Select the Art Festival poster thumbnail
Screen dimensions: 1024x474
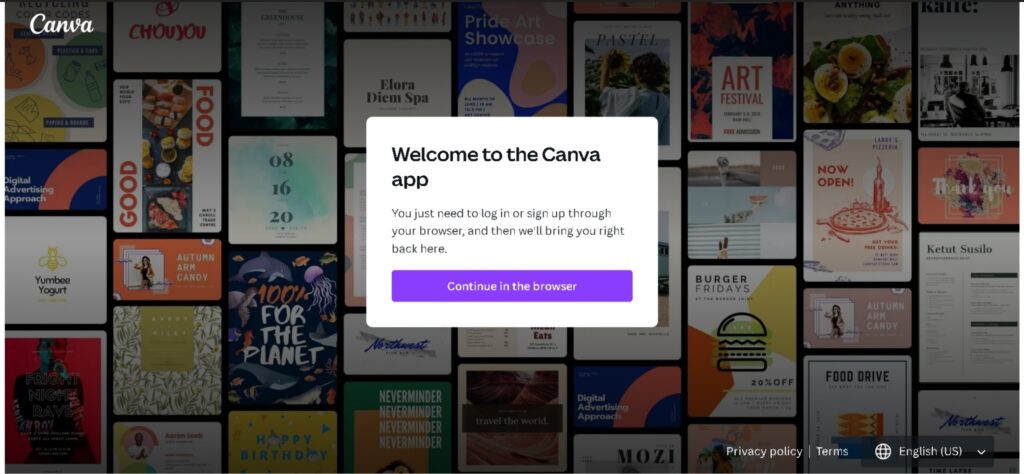pos(741,71)
